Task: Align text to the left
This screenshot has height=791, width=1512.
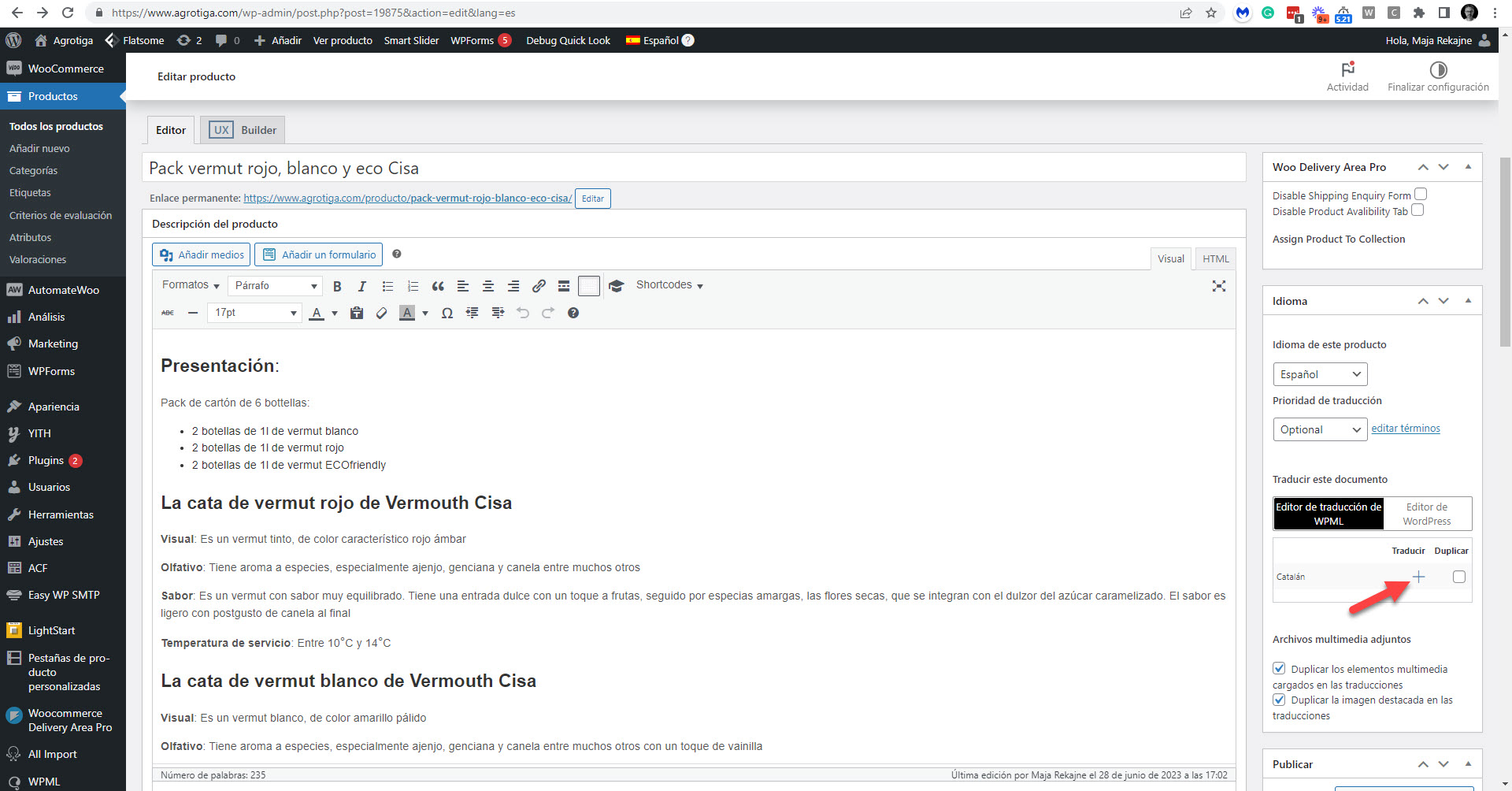Action: click(x=463, y=286)
